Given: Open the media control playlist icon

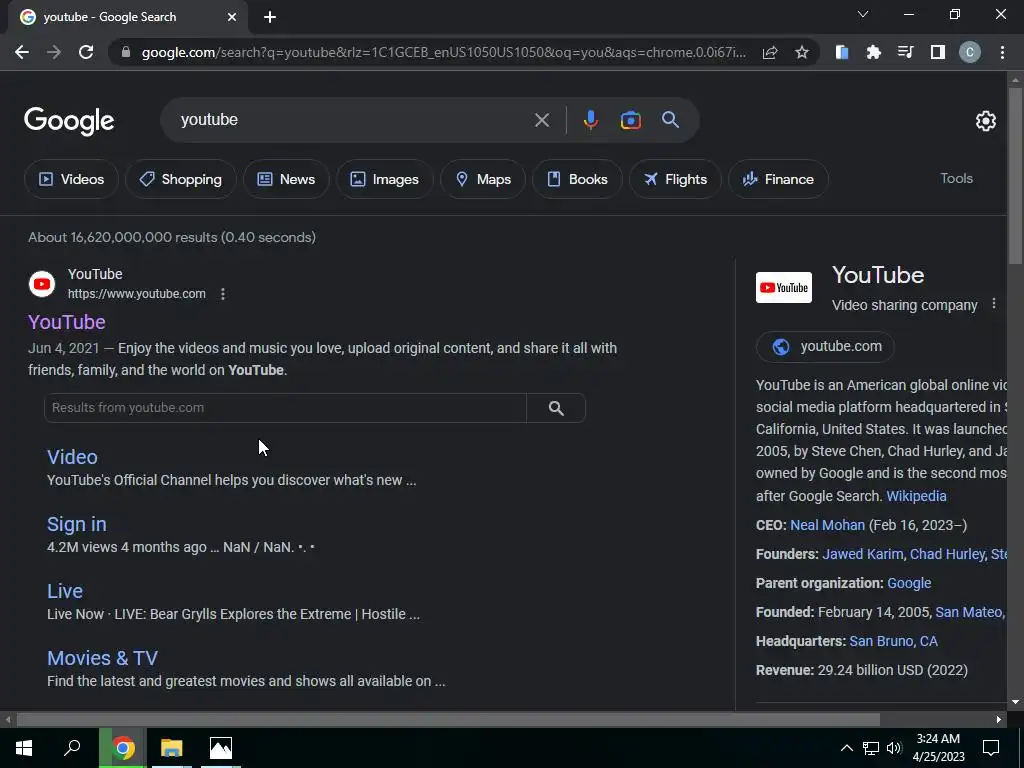Looking at the screenshot, I should coord(906,52).
